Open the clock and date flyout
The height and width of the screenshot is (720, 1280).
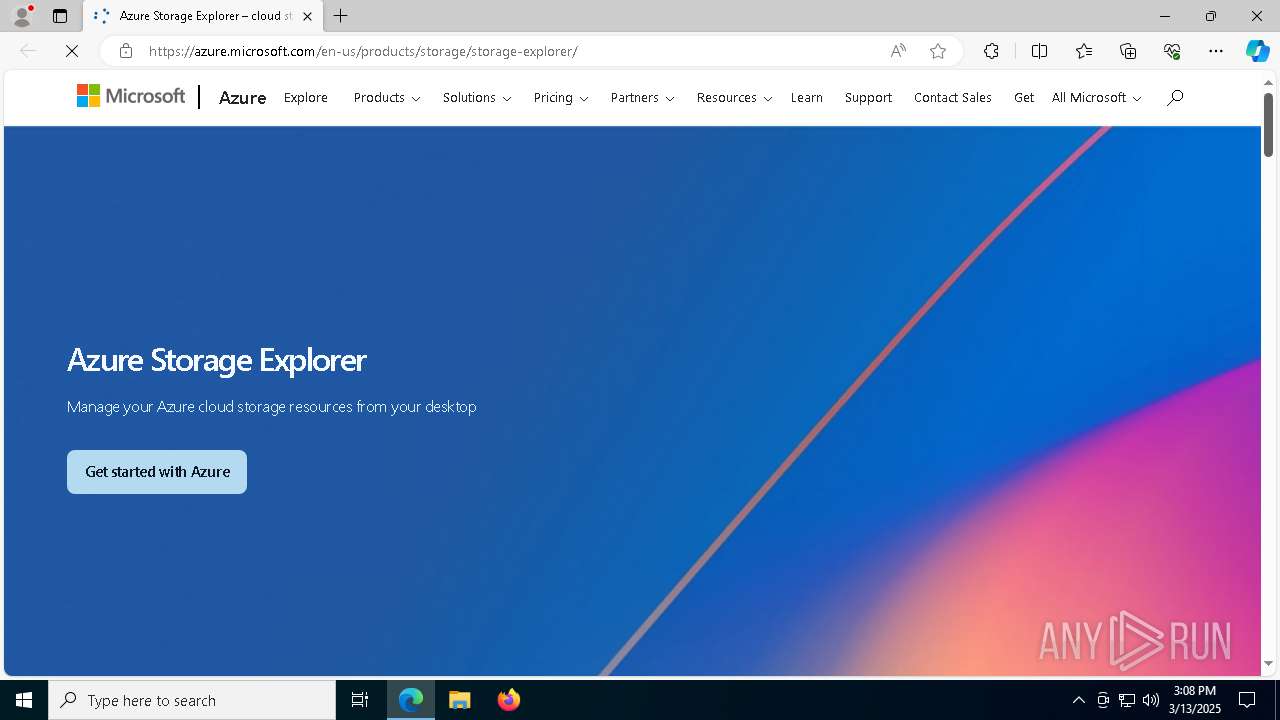tap(1197, 700)
